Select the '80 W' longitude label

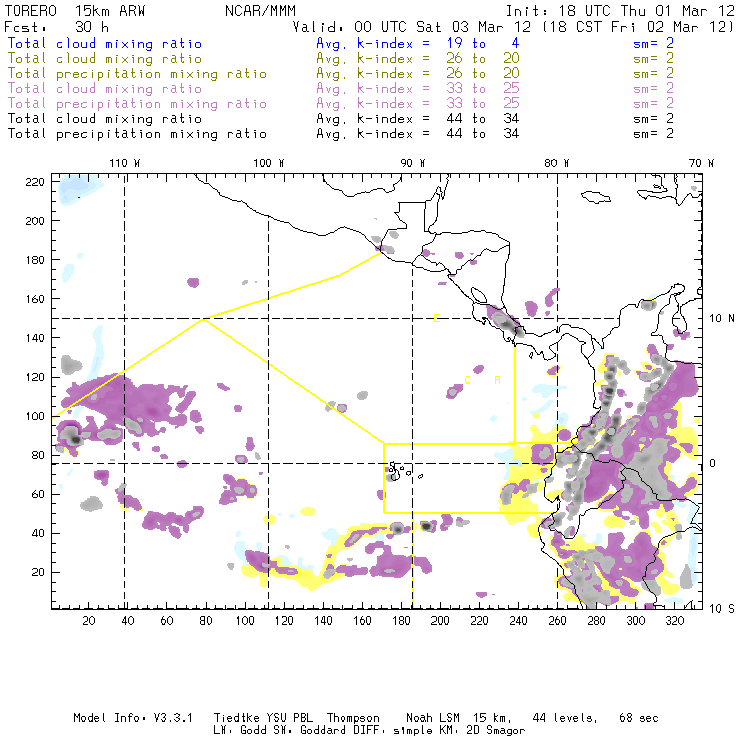pyautogui.click(x=556, y=163)
